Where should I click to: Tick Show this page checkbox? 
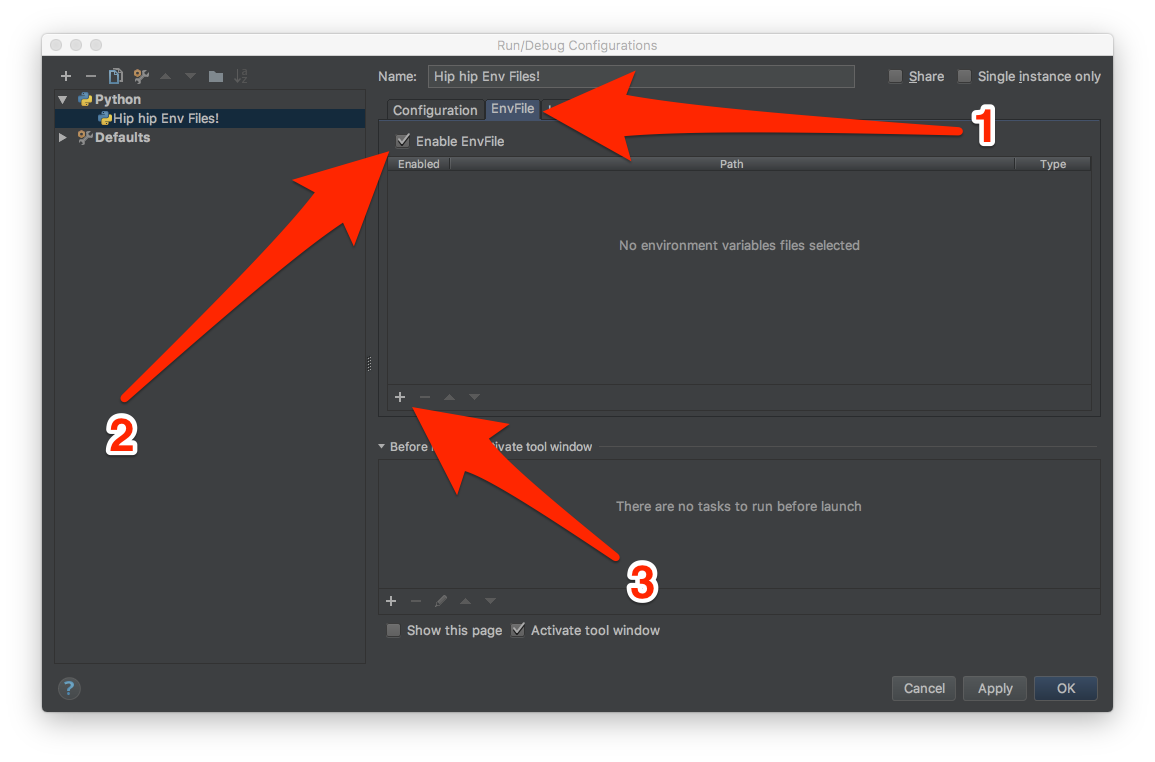(x=393, y=630)
